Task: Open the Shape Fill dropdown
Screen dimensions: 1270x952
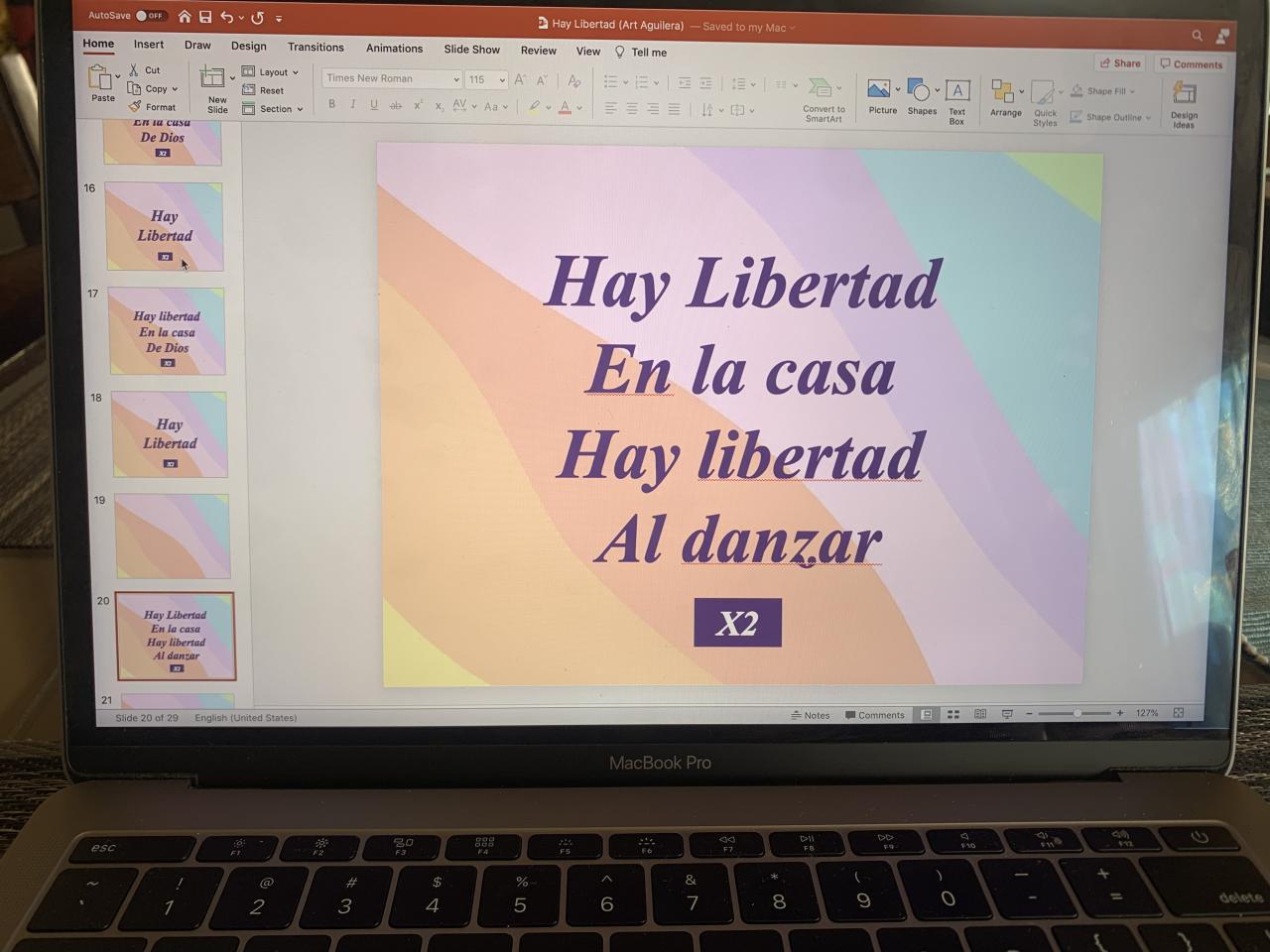Action: click(x=1103, y=91)
